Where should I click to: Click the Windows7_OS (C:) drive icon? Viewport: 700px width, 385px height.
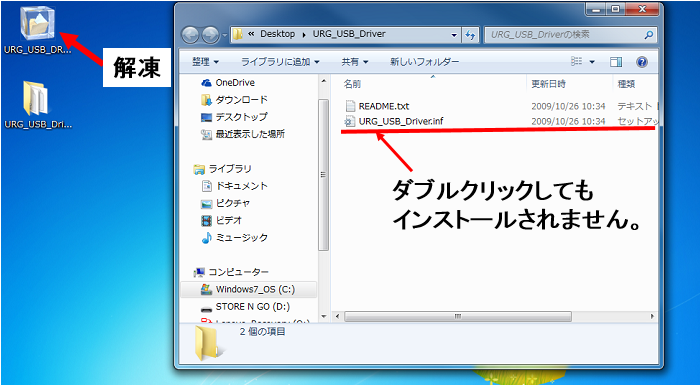coord(206,289)
